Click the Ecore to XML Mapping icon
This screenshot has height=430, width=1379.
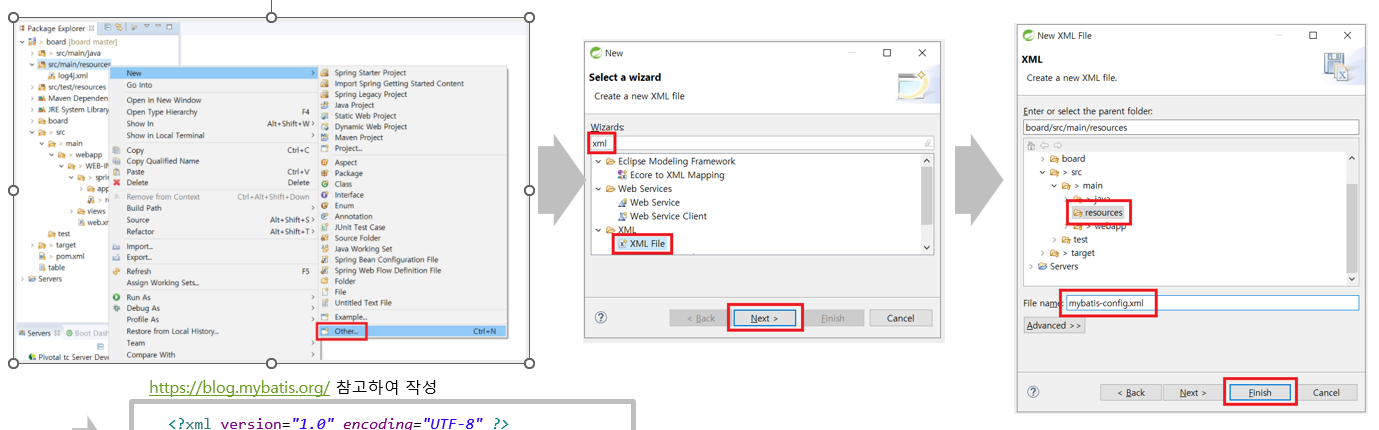[621, 175]
